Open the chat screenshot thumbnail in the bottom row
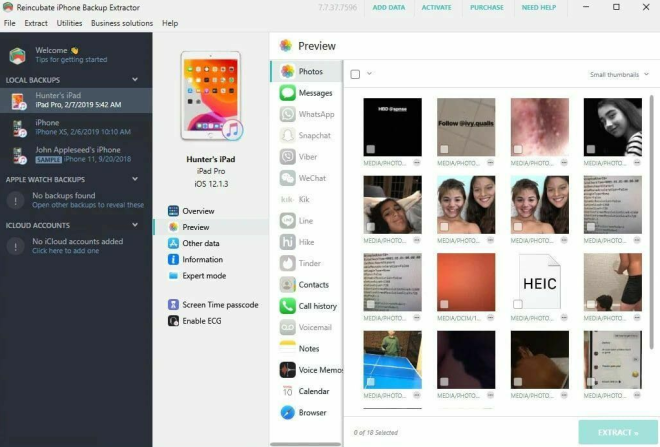The image size is (660, 447). coord(613,359)
